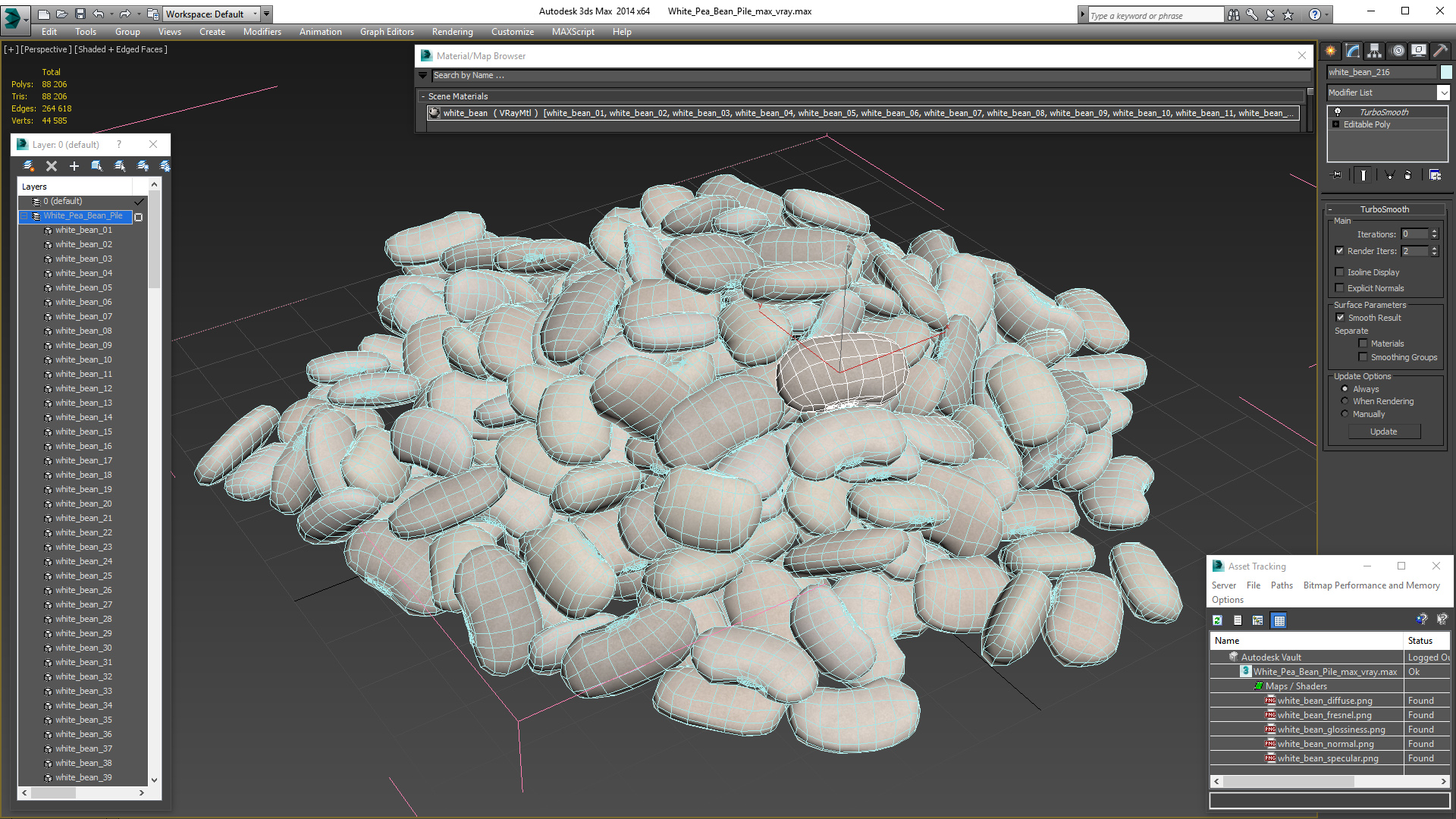Expand the Editable Poly stack entry

click(x=1336, y=124)
